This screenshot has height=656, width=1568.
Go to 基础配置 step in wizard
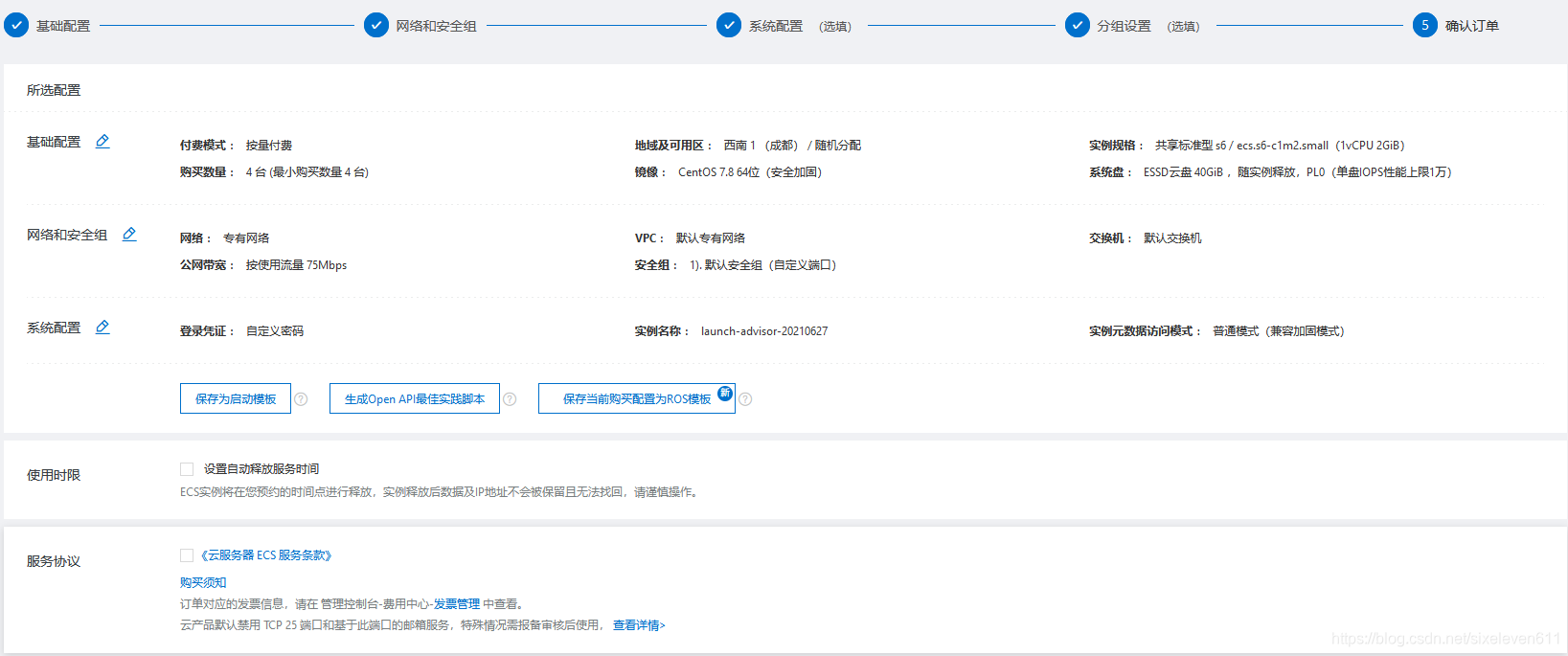point(63,26)
